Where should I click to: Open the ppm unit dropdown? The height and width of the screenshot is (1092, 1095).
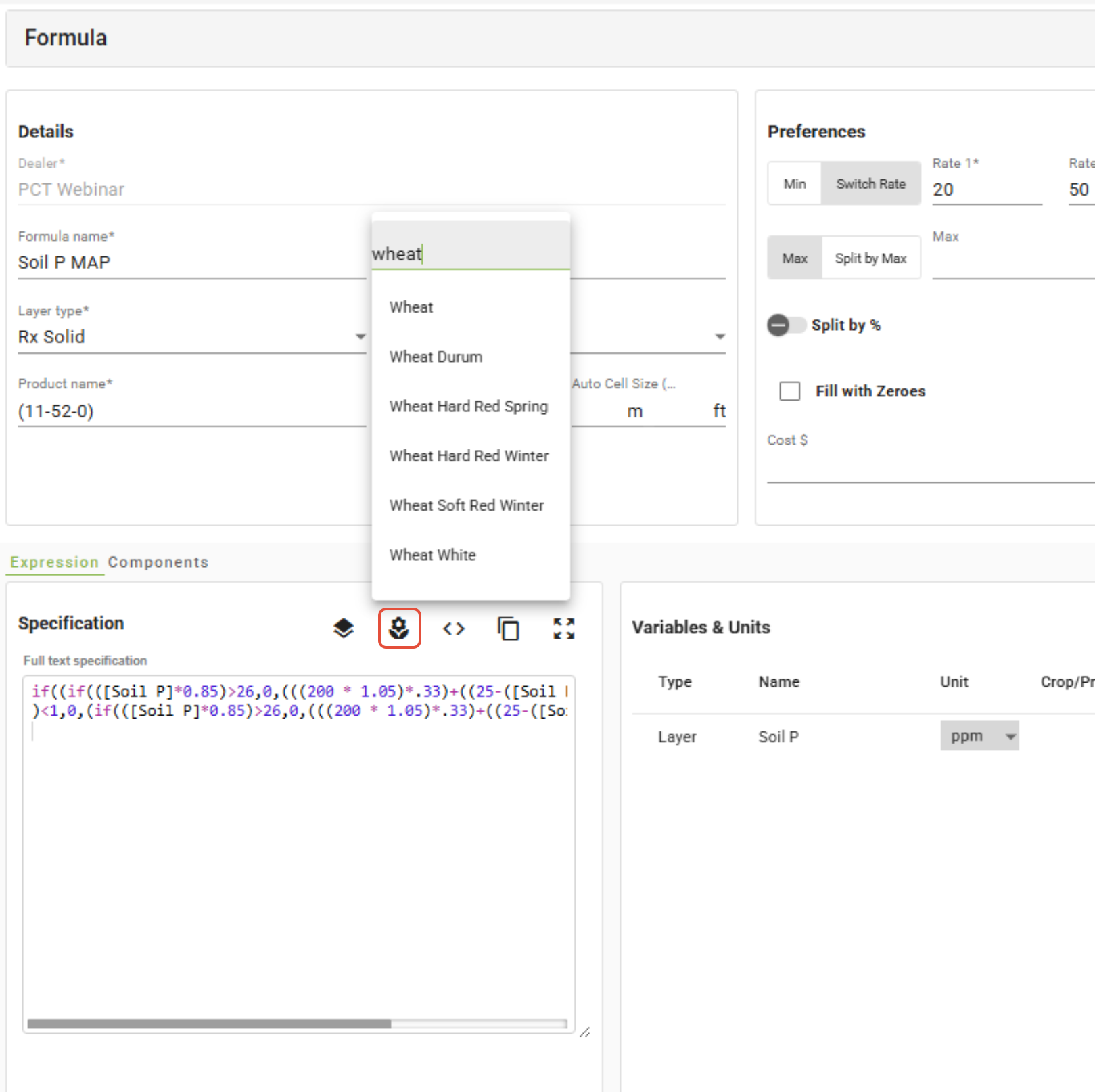979,736
